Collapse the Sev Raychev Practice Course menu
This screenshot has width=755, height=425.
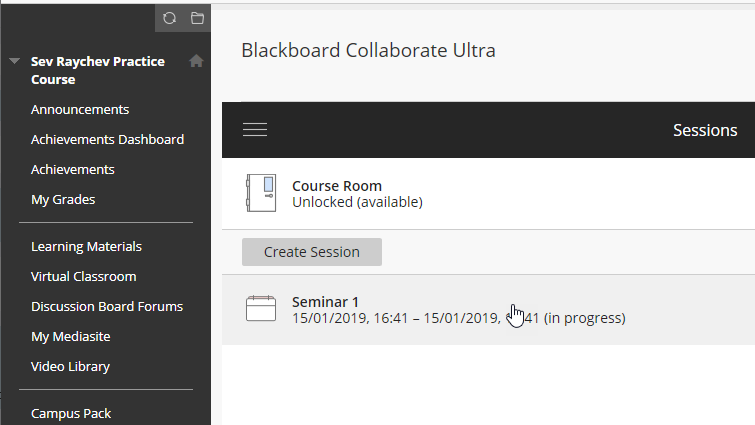point(14,61)
